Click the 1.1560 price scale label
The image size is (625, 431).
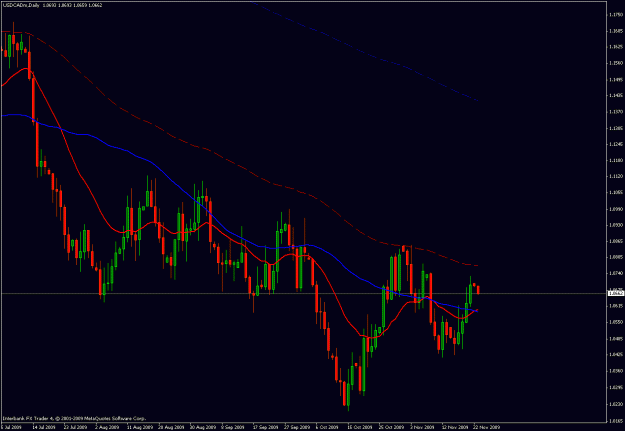click(616, 63)
